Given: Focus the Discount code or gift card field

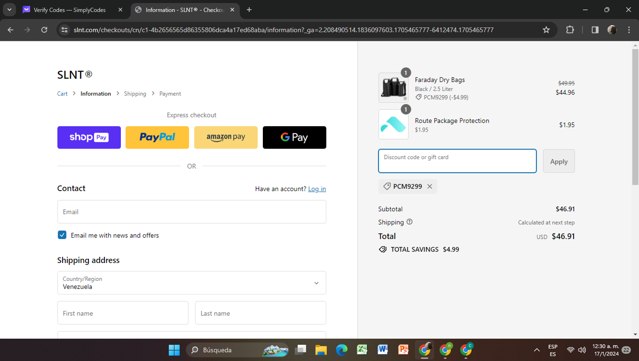Looking at the screenshot, I should (x=457, y=161).
